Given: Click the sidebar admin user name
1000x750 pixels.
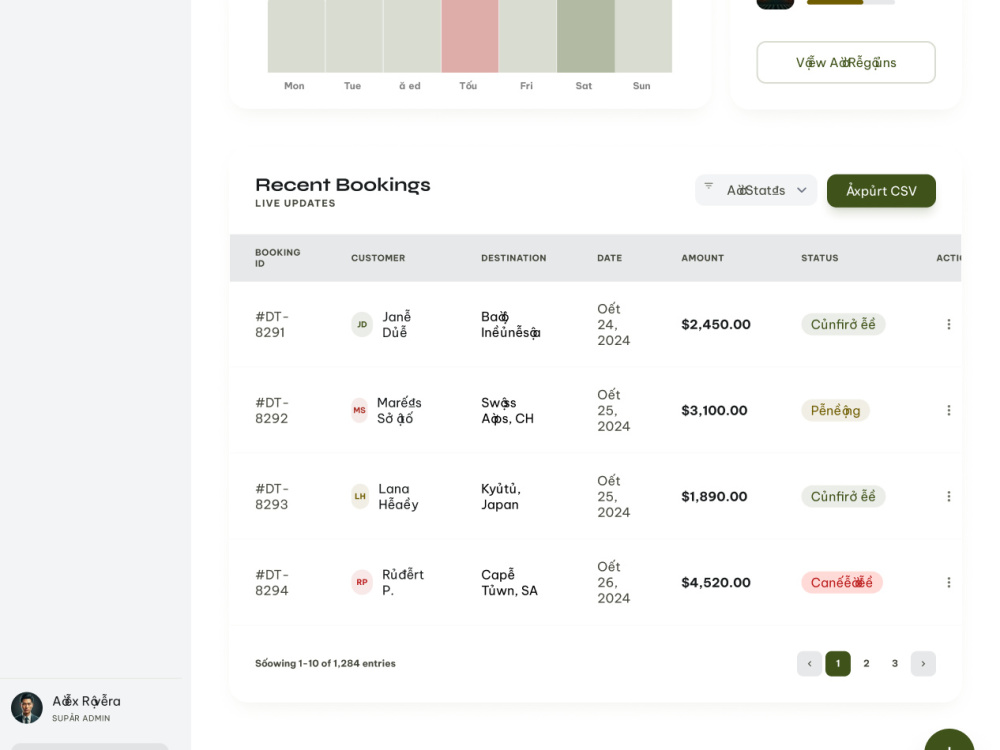Looking at the screenshot, I should point(86,701).
